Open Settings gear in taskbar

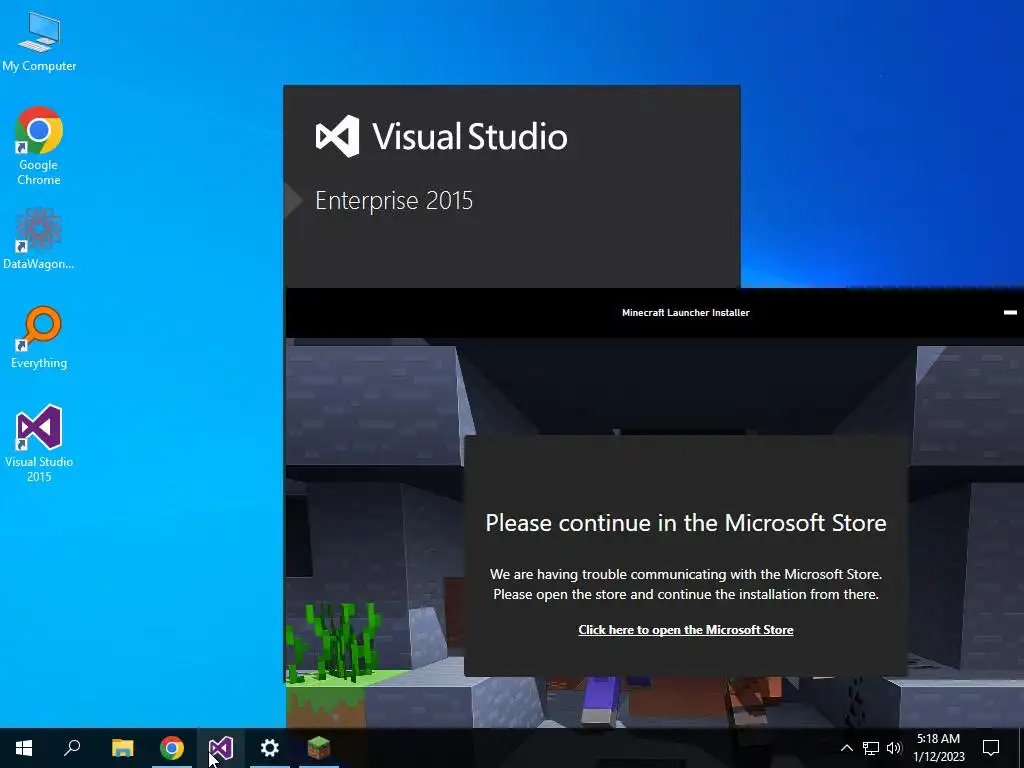[x=270, y=748]
